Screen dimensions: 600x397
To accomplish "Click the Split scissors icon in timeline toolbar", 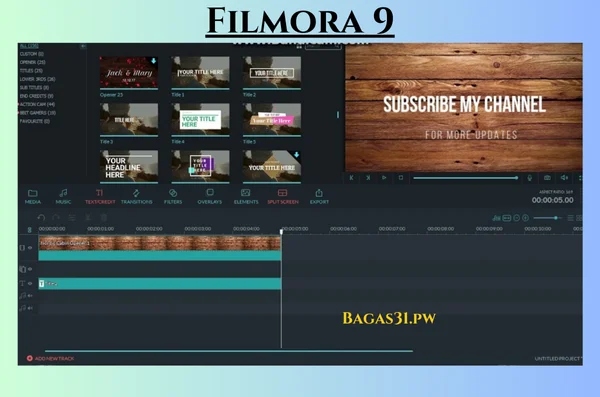I will pyautogui.click(x=88, y=217).
